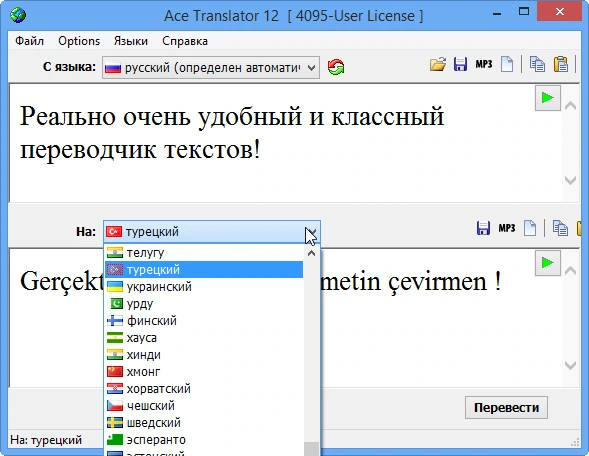This screenshot has height=456, width=589.
Task: Copy translation with lower copy icon
Action: tap(560, 228)
